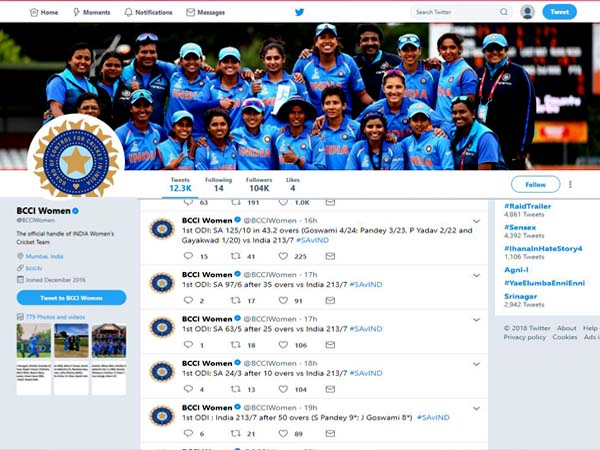Open the third media thumbnail of team group

click(109, 341)
